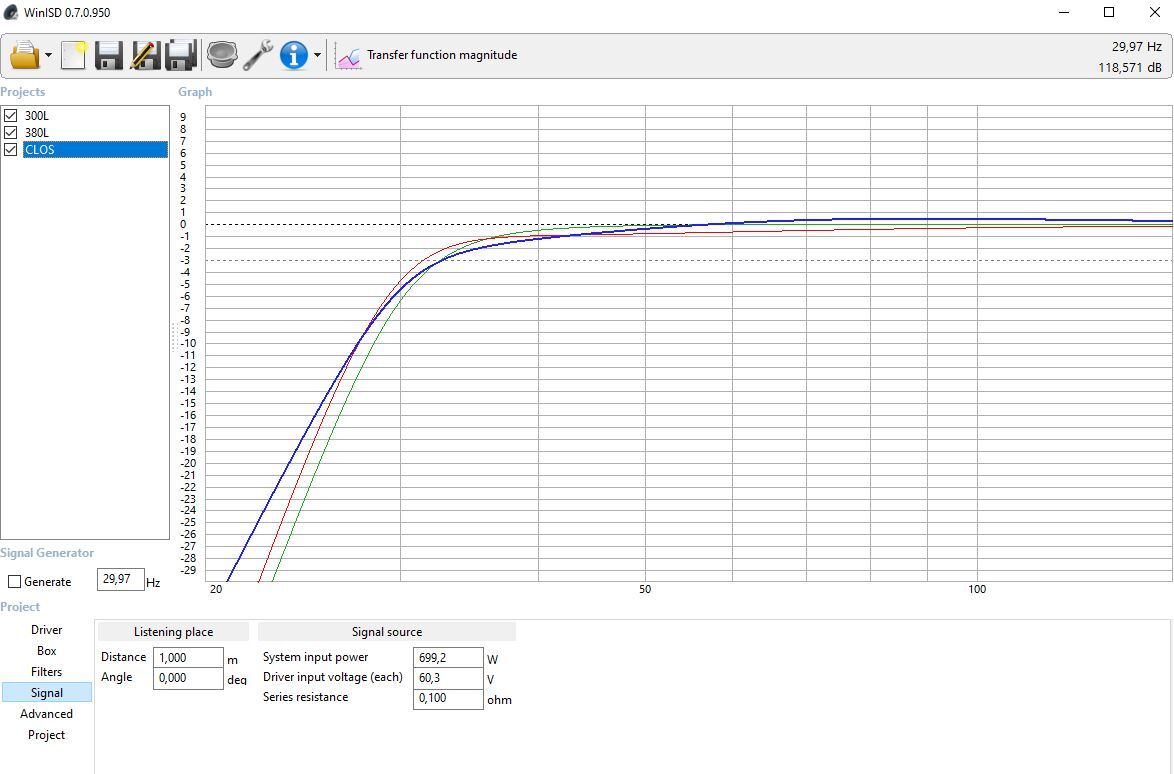Switch to the Box tab

[46, 650]
